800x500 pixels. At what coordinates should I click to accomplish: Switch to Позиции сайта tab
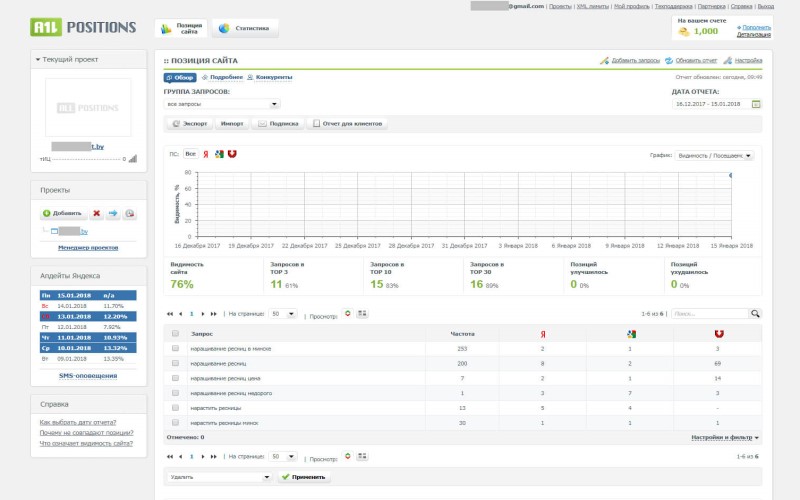181,29
